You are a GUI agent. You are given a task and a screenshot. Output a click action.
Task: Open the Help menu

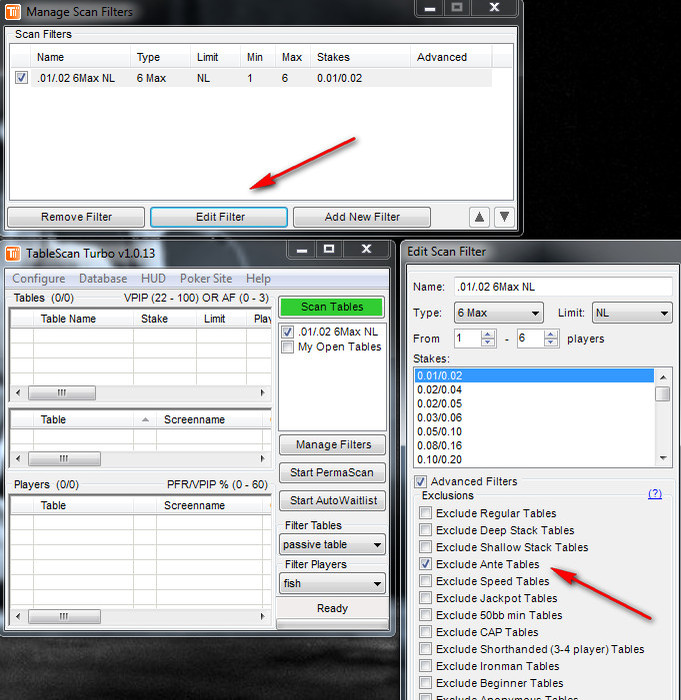click(x=258, y=279)
